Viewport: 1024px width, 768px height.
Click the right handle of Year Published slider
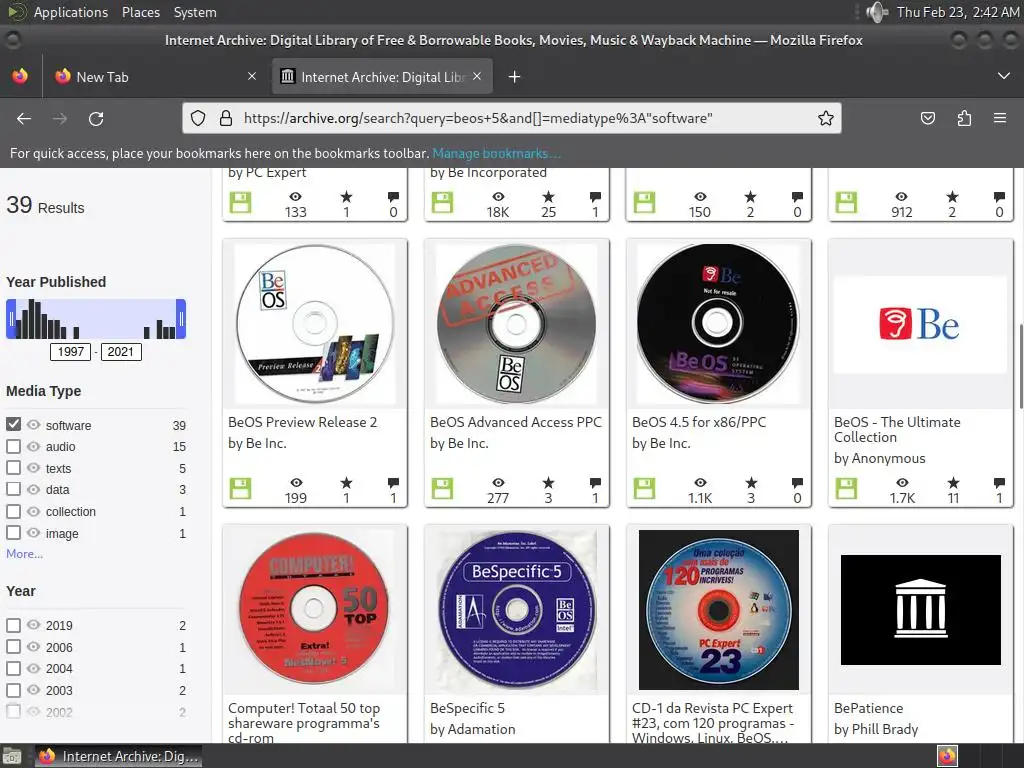point(181,319)
